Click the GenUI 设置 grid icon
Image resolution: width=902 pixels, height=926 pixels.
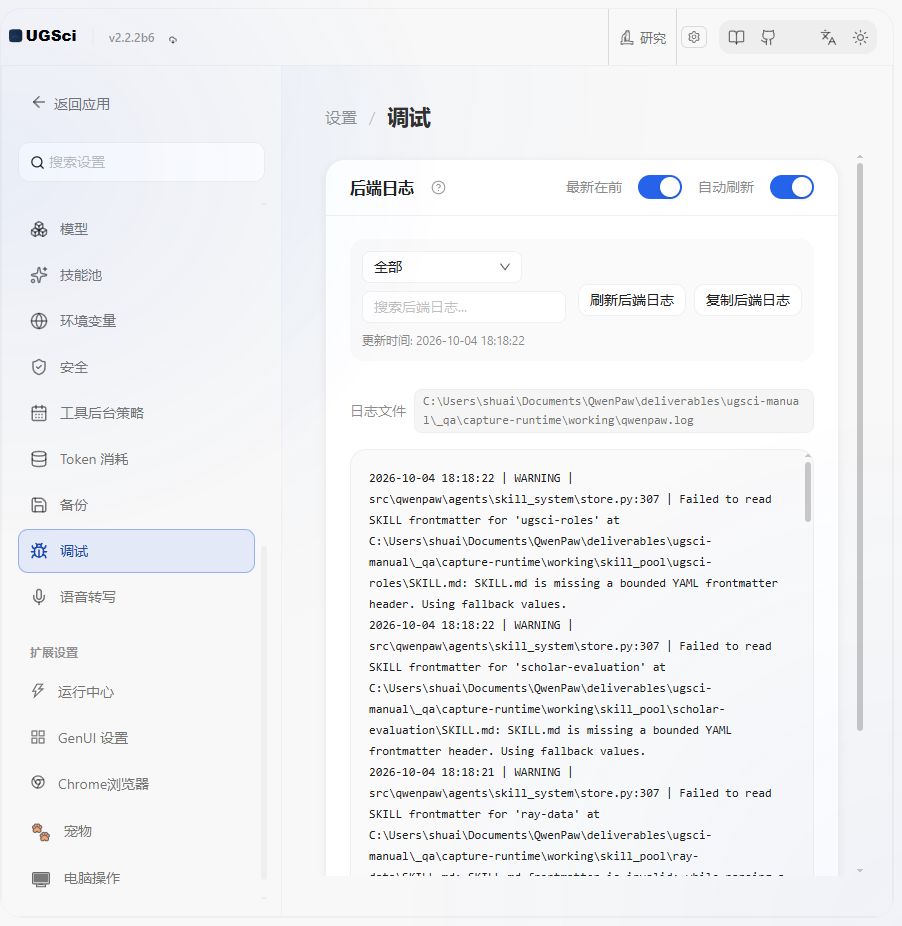pos(38,737)
